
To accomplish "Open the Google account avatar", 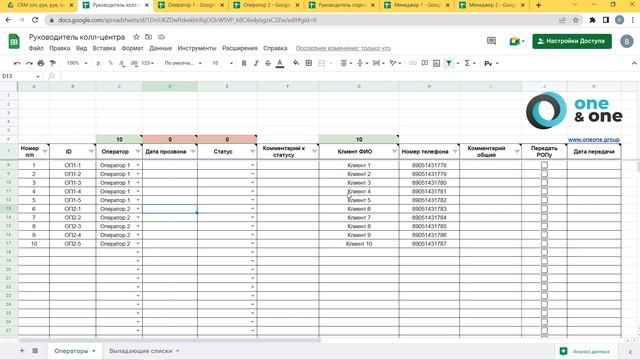I will coord(627,41).
